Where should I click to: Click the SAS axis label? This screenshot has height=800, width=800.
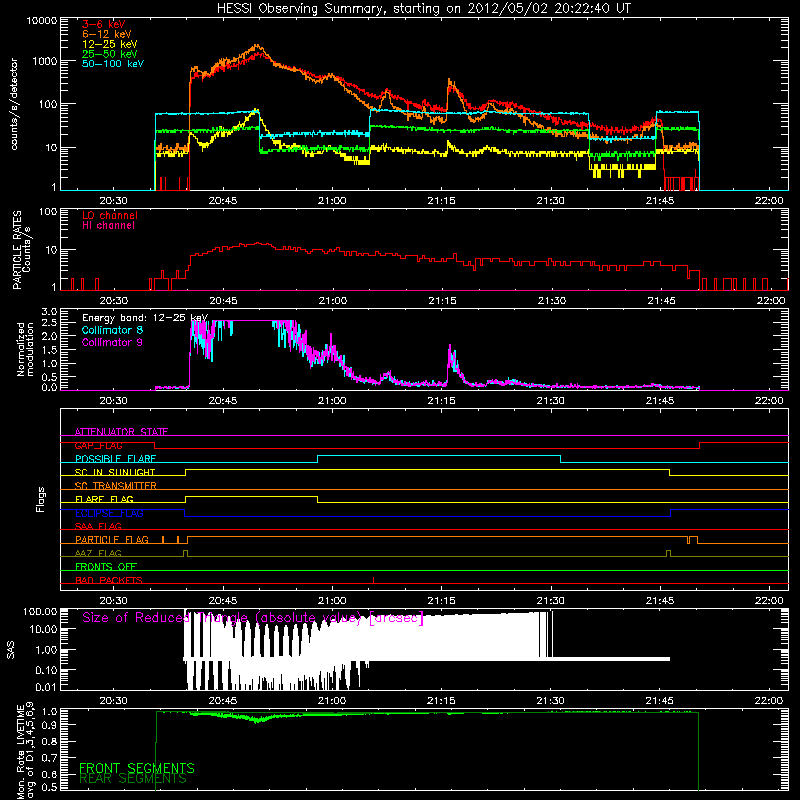click(x=11, y=649)
